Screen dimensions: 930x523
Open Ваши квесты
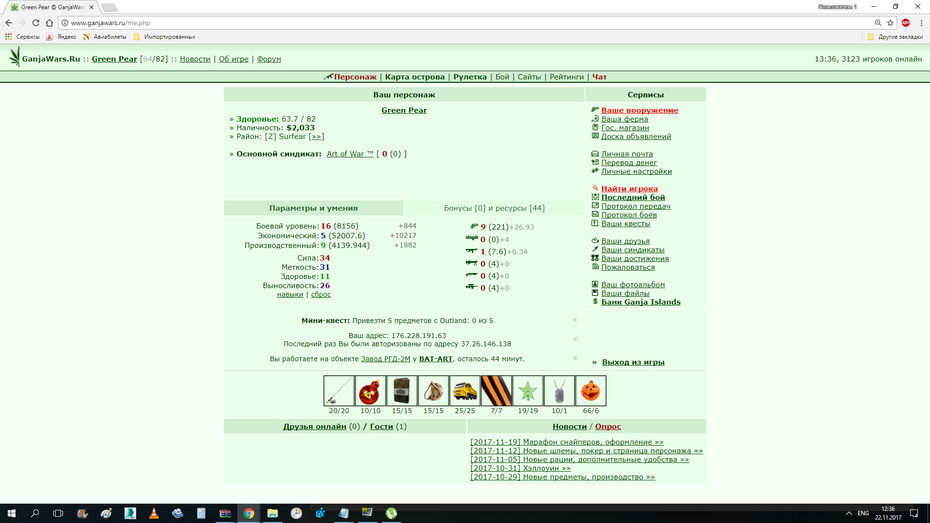coord(626,224)
